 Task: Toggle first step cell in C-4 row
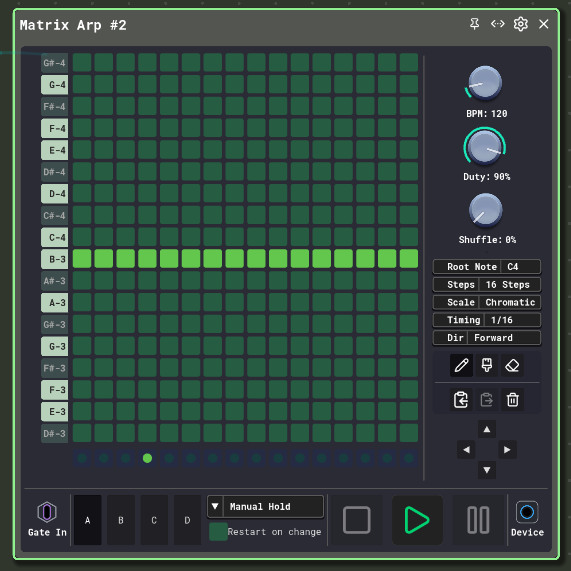point(82,237)
